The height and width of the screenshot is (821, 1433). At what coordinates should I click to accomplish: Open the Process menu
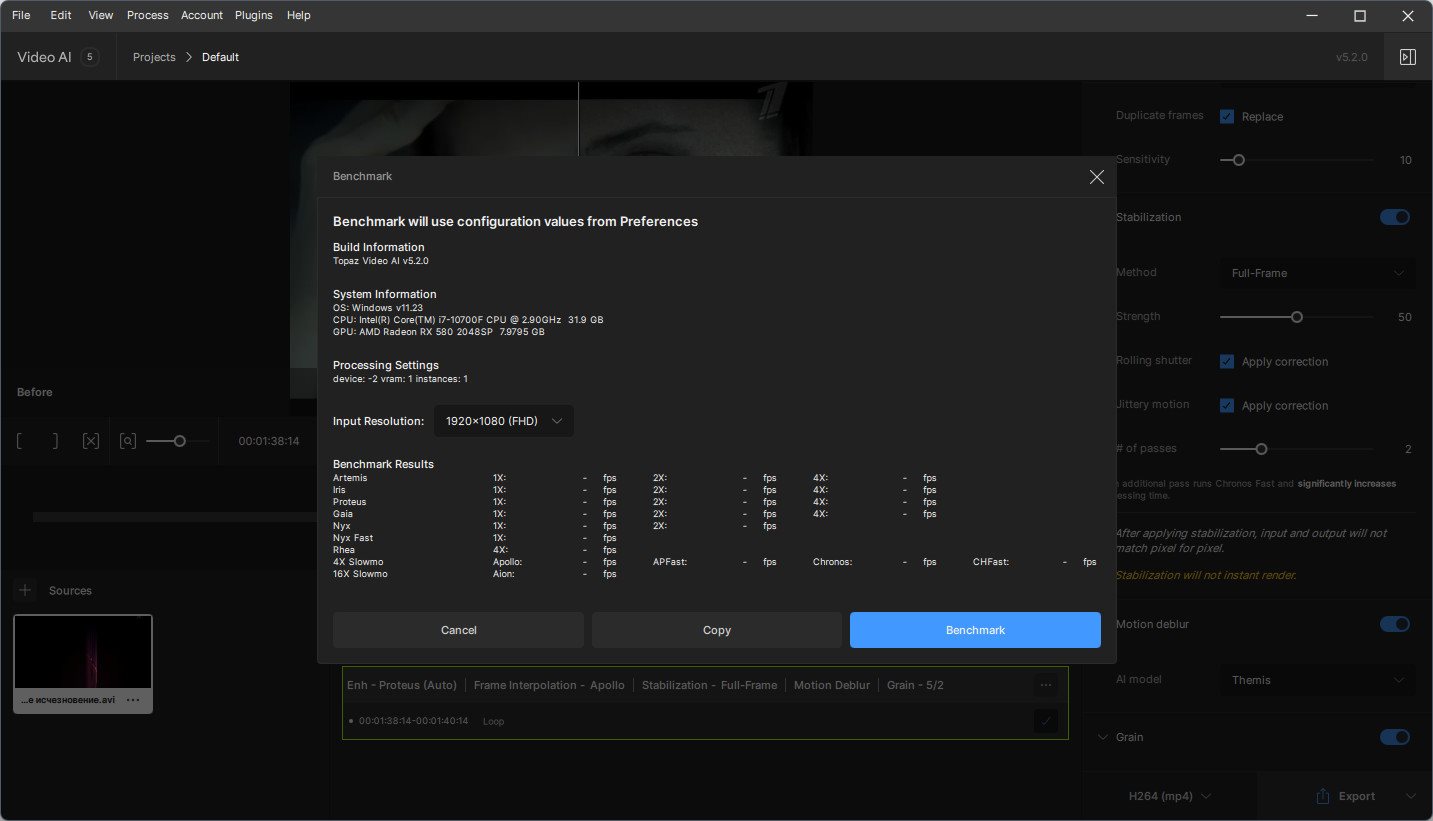click(x=148, y=15)
